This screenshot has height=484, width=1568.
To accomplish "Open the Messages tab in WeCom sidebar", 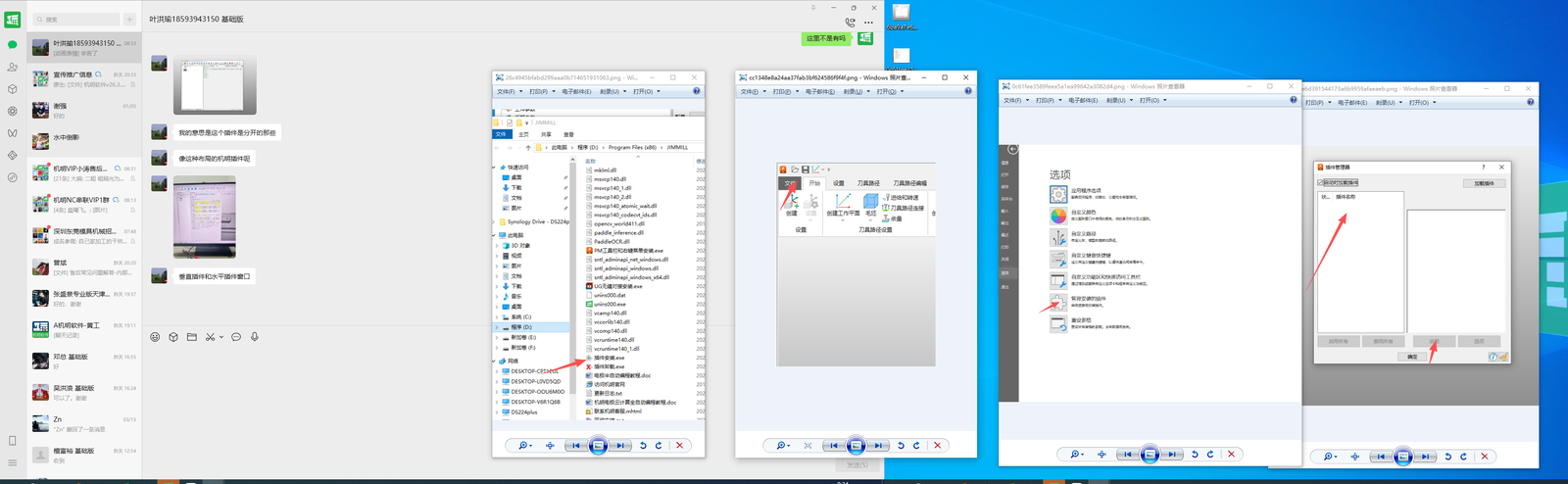I will [x=12, y=44].
